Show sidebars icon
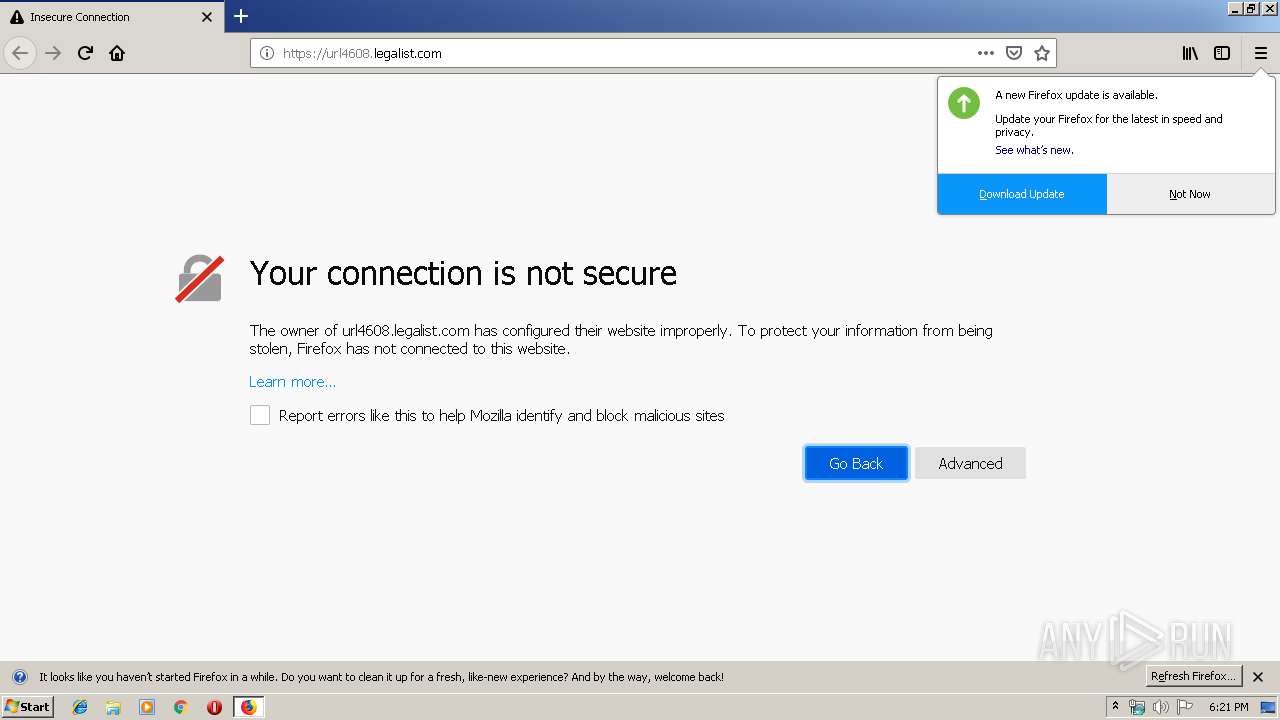The image size is (1280, 720). coord(1222,53)
